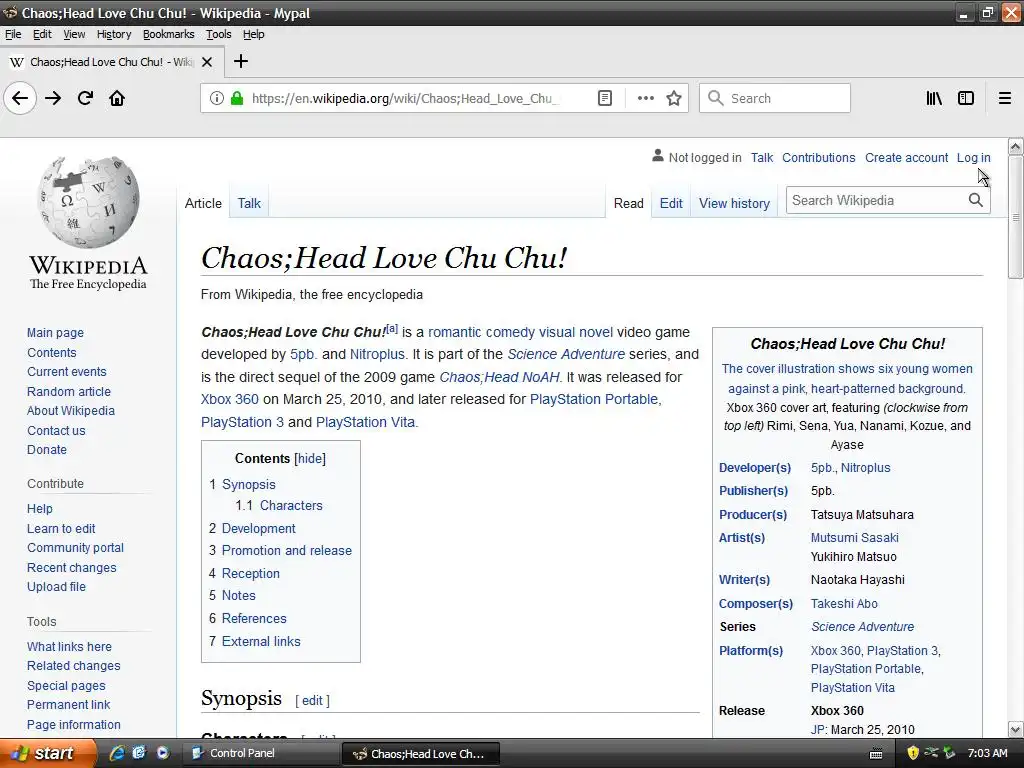This screenshot has height=768, width=1024.
Task: Open page actions three-dot menu
Action: click(645, 99)
